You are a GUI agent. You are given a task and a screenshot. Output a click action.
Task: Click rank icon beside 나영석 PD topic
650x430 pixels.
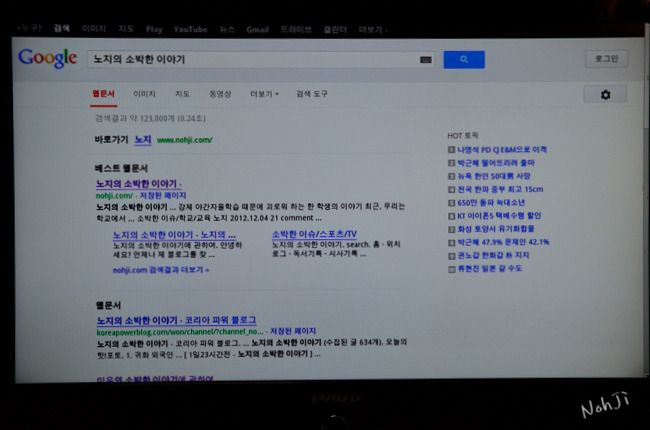coord(452,150)
